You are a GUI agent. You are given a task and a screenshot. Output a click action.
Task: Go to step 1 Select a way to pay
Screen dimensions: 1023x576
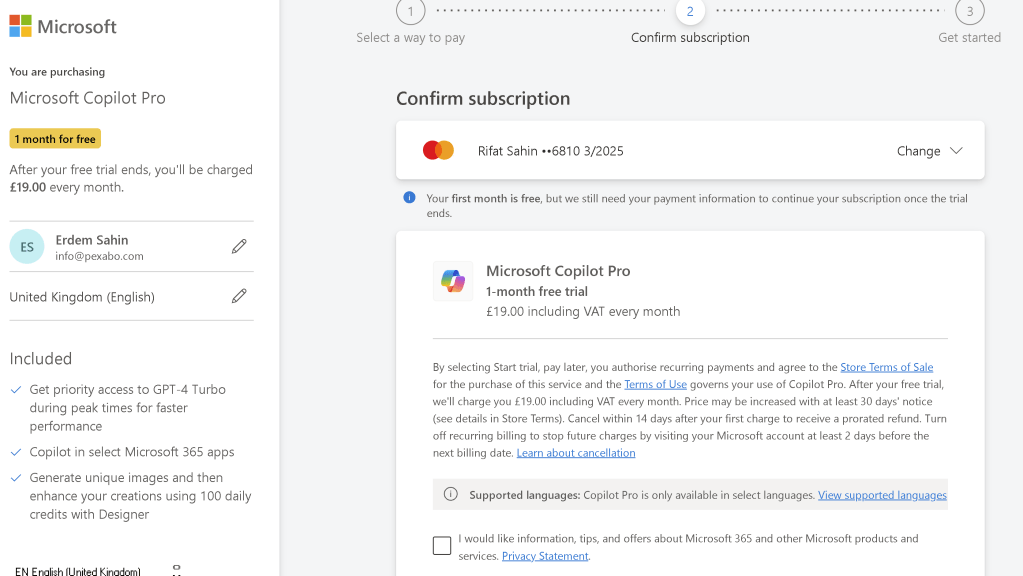point(410,22)
